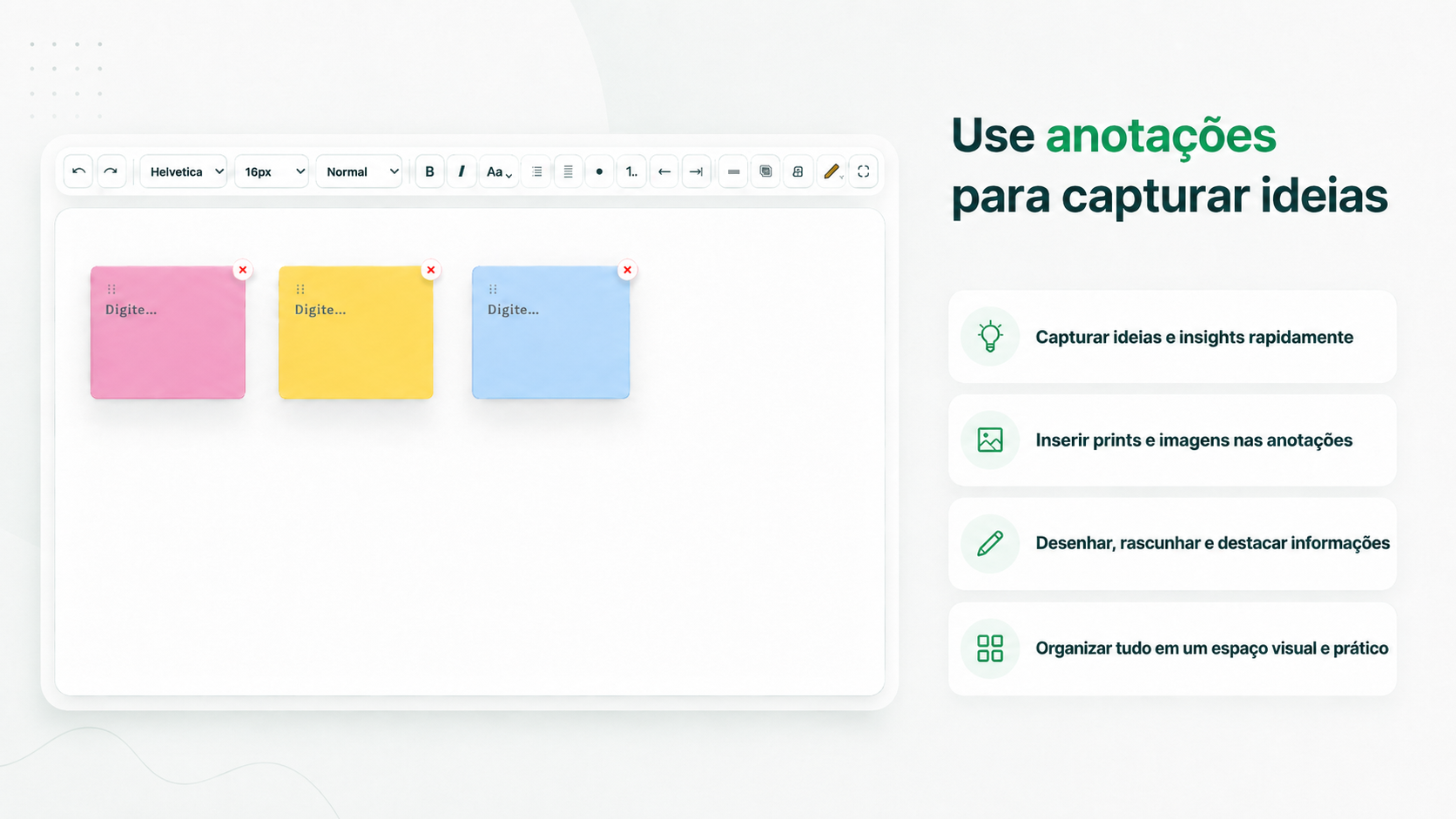Click the 'para capturar ideias' heading line
Screen dimensions: 1456x819
[1170, 197]
